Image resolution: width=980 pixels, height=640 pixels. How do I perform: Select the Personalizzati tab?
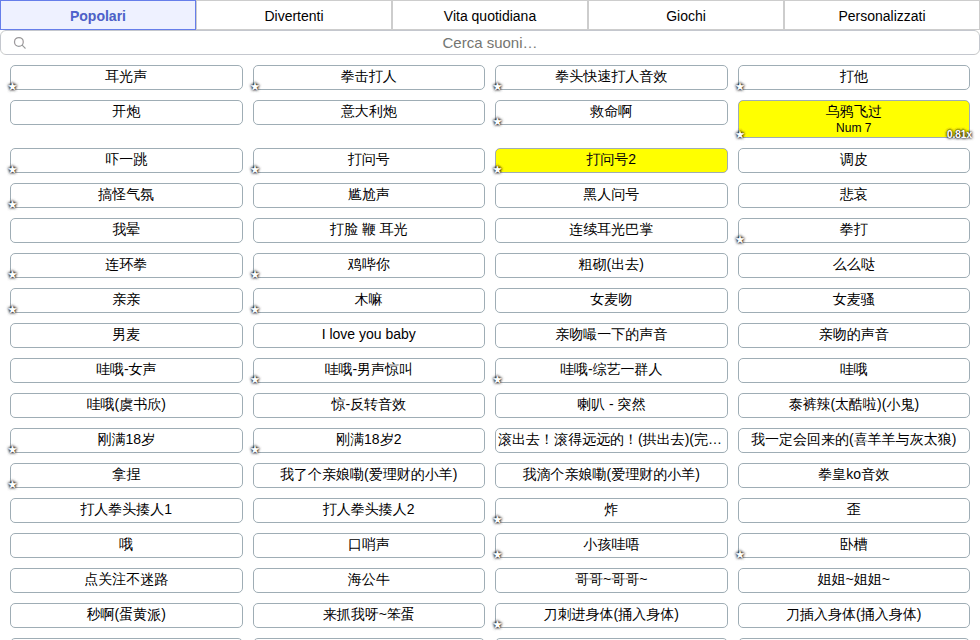click(882, 16)
